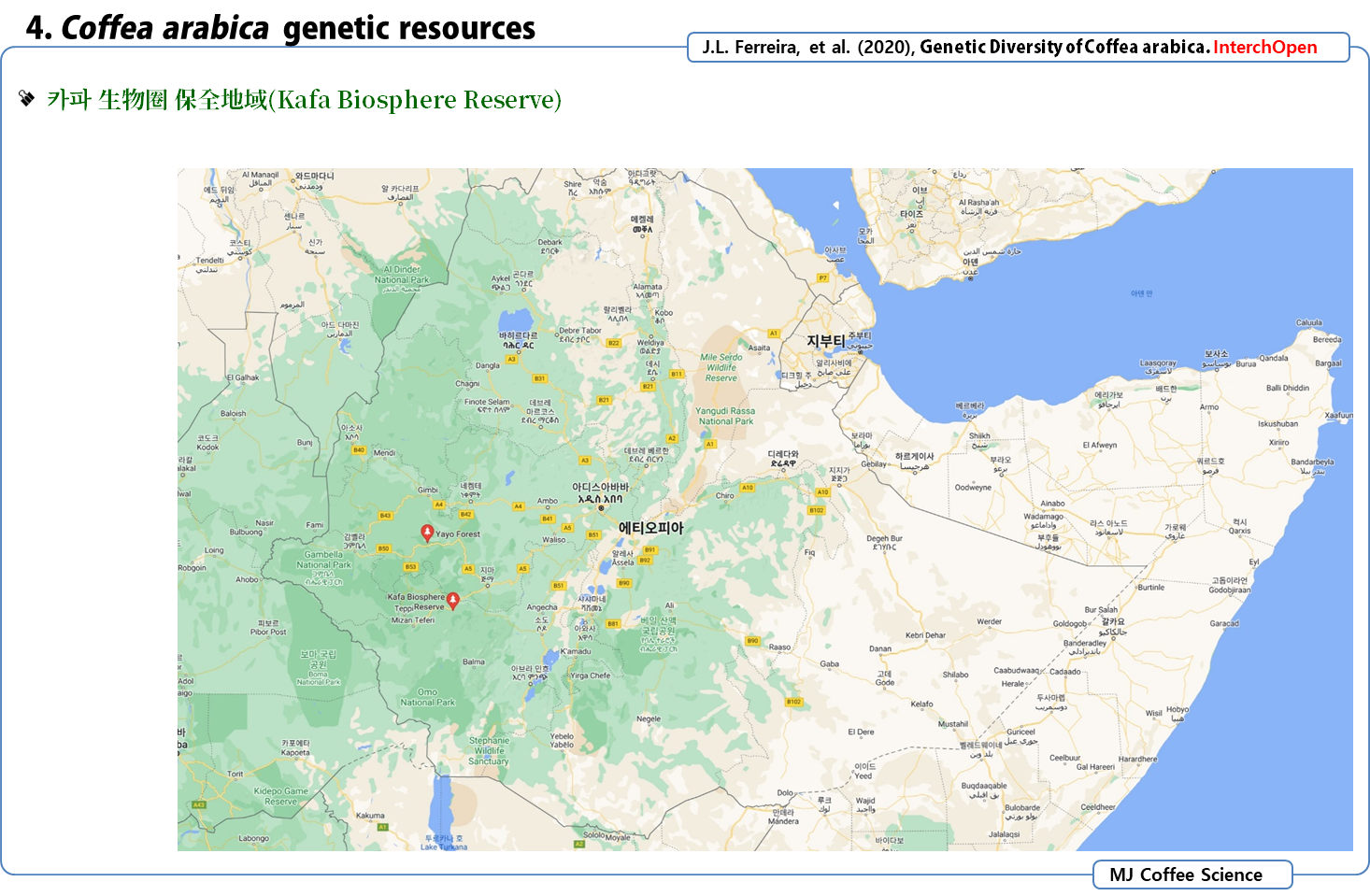Click the Mile Serdo Wildlife Reserve label
The height and width of the screenshot is (896, 1370).
[x=721, y=367]
